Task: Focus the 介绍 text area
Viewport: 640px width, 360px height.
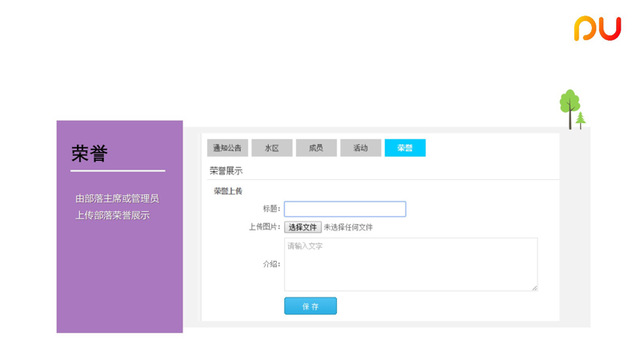Action: [x=411, y=264]
